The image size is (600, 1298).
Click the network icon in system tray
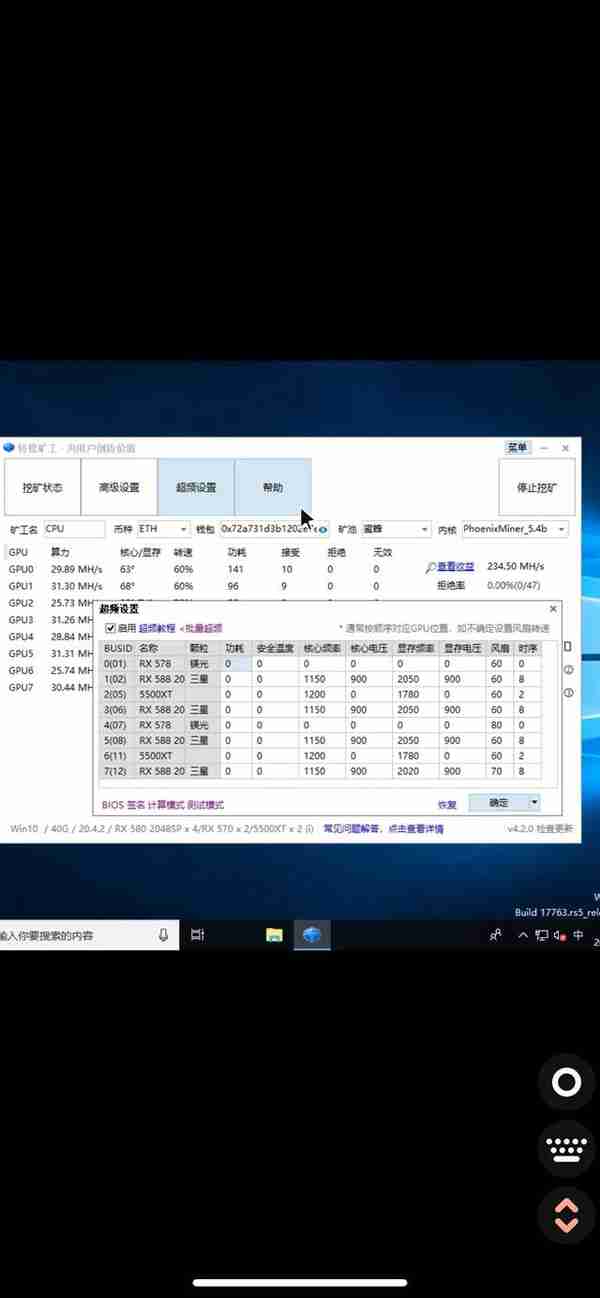pyautogui.click(x=541, y=935)
